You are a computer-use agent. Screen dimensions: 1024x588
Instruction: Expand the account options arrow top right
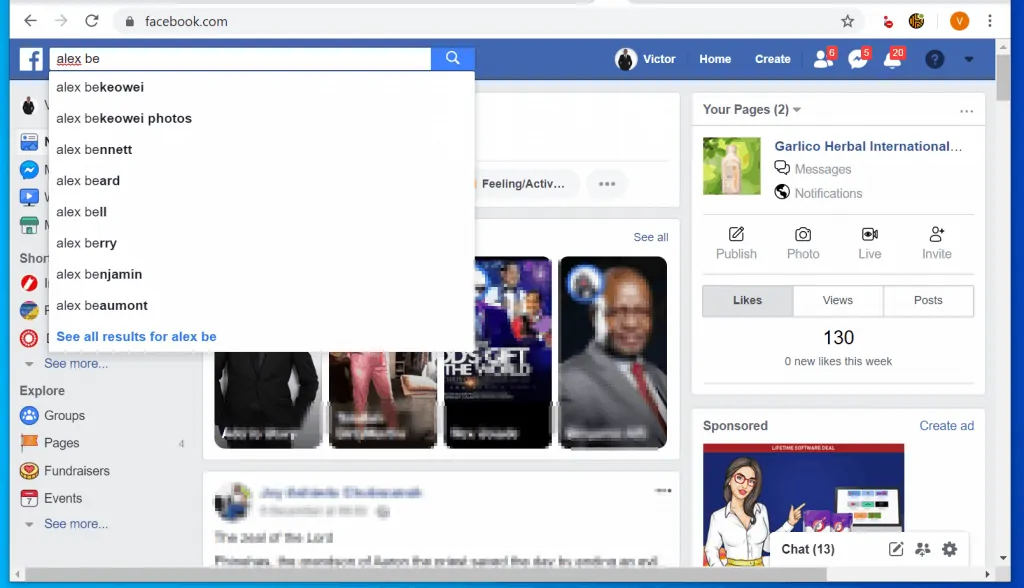coord(968,59)
